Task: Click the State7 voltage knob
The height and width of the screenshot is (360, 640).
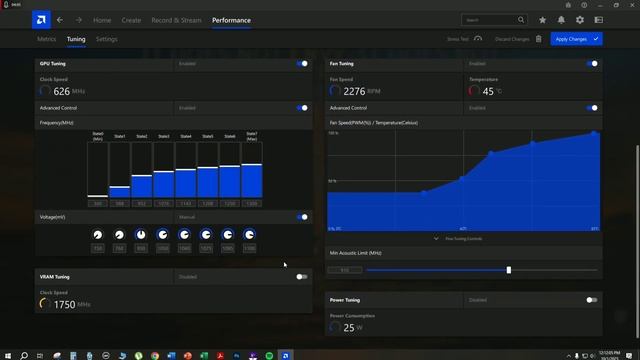Action: click(249, 235)
